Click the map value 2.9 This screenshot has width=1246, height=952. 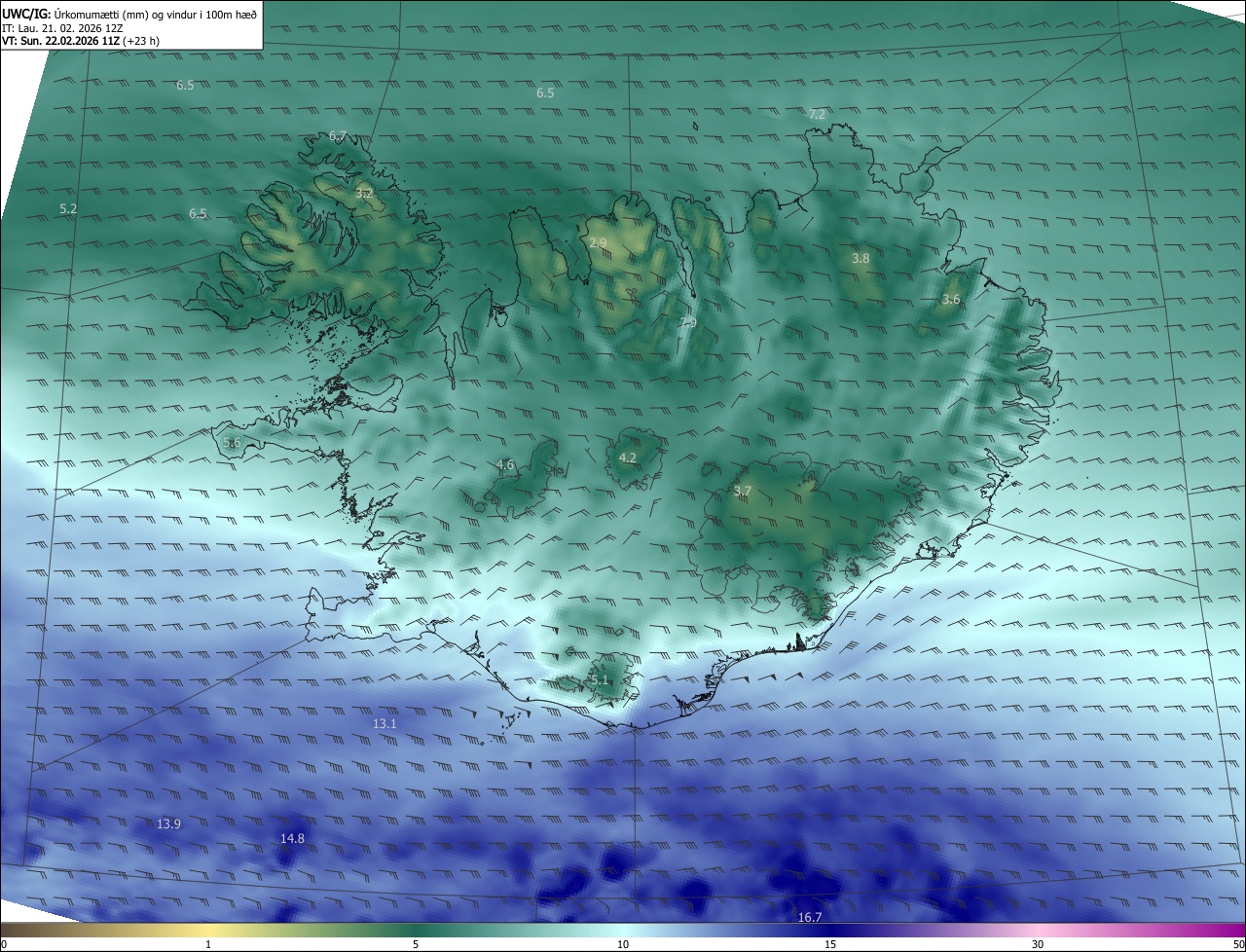(x=598, y=242)
